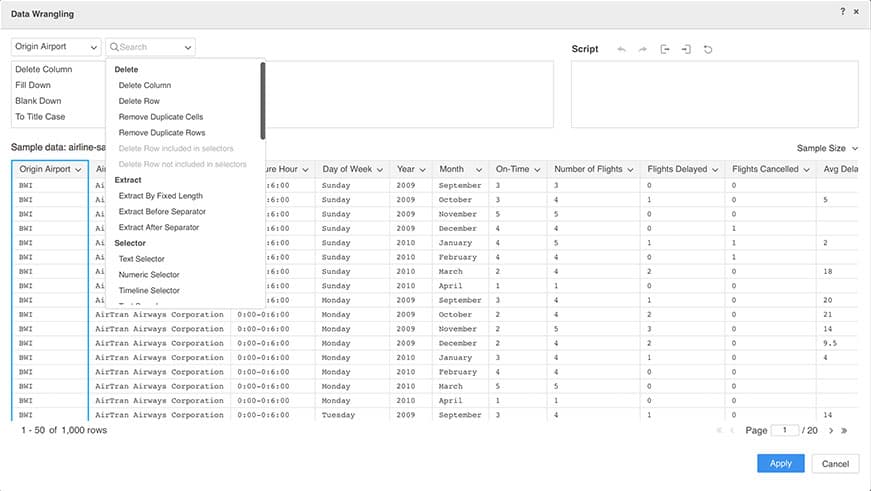
Task: Choose Extract By Fixed Length option
Action: click(x=160, y=196)
